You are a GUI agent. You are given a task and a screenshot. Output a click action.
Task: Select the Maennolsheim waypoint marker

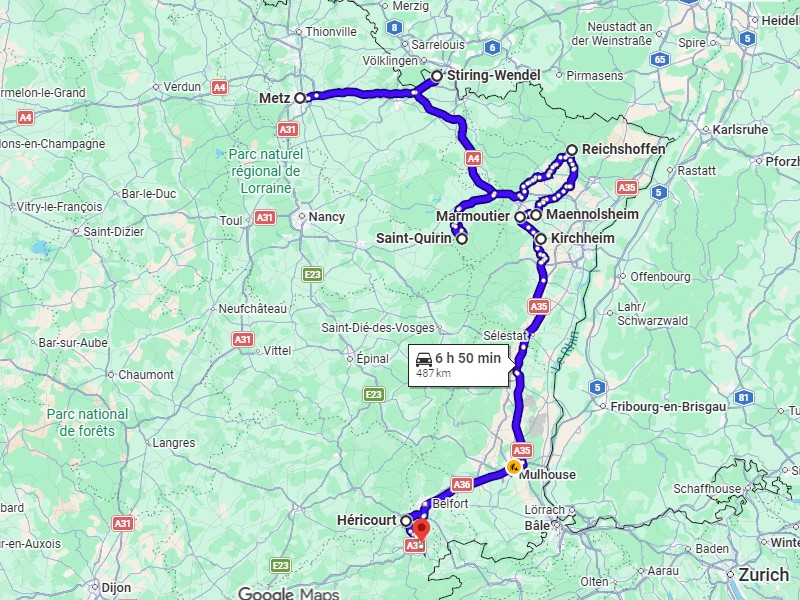(x=536, y=215)
